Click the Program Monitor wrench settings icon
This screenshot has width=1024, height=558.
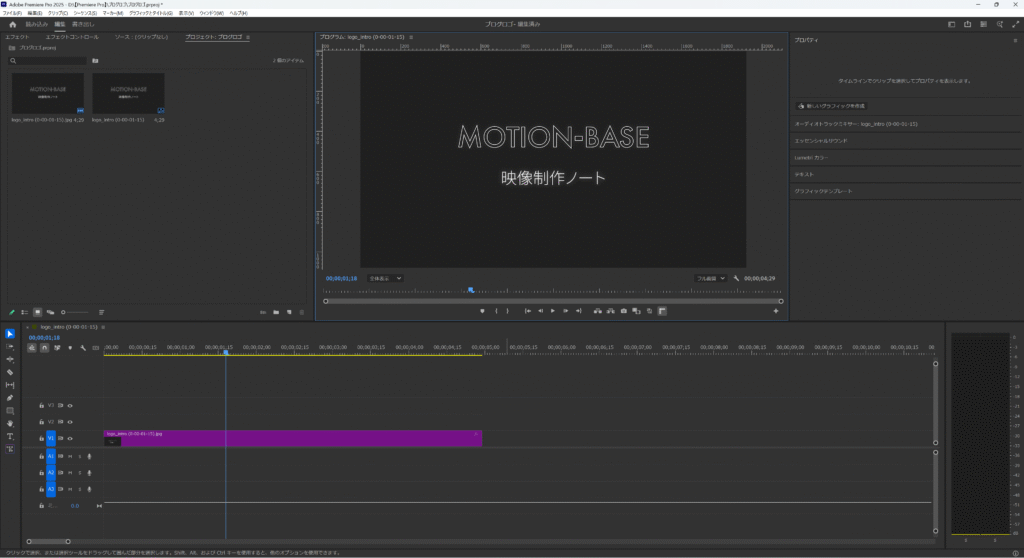pos(736,278)
